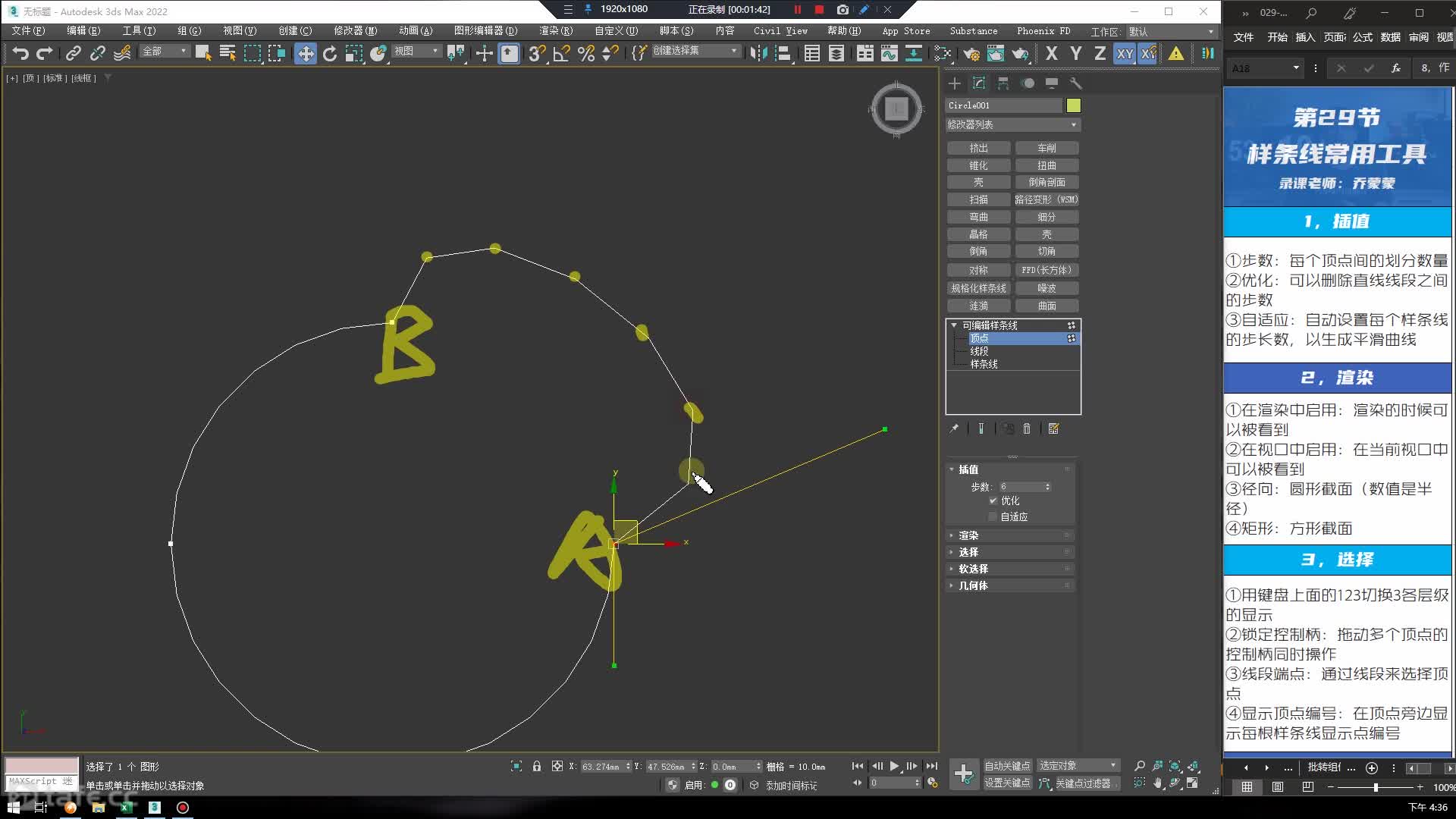Apply the 规格化样条线 modifier button
The image size is (1456, 819).
point(978,288)
